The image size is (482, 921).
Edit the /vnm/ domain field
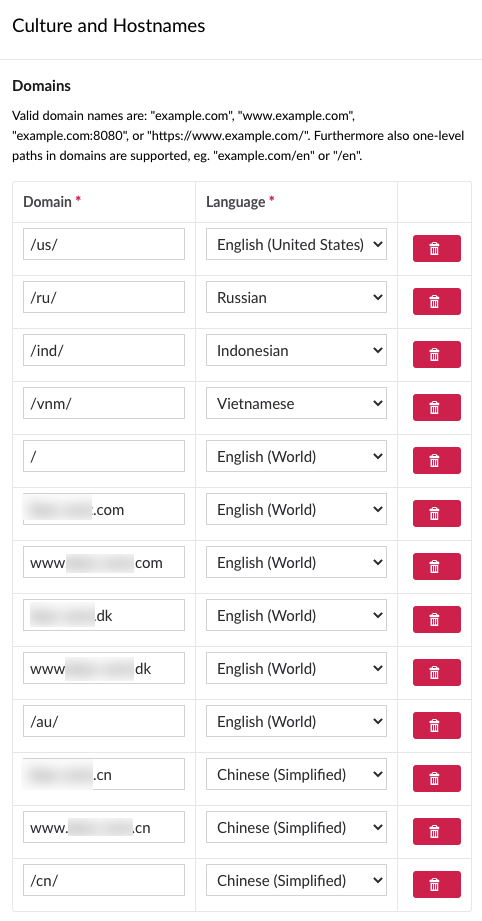[x=104, y=403]
